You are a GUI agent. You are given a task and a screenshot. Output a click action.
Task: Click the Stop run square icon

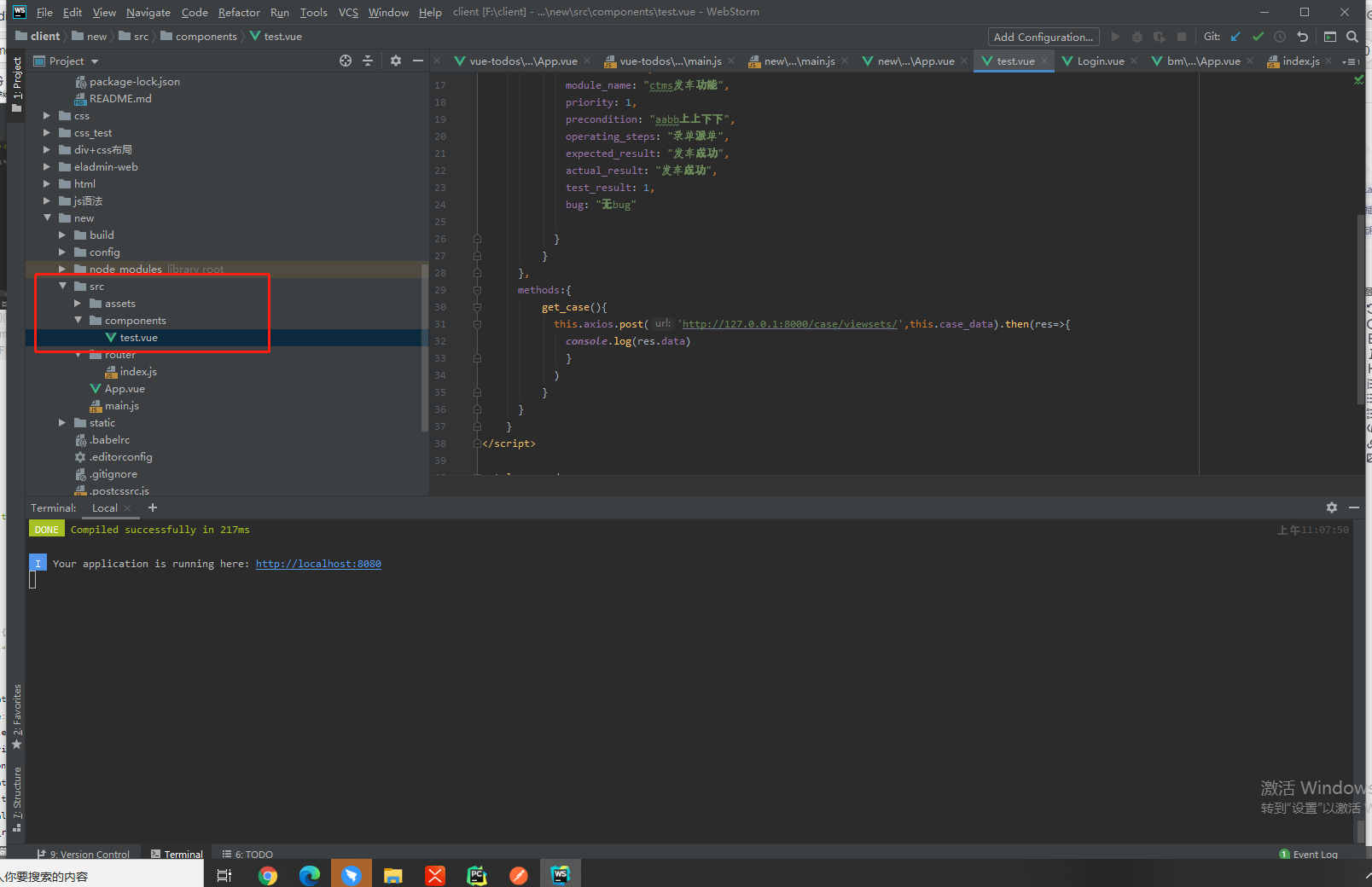(1181, 37)
